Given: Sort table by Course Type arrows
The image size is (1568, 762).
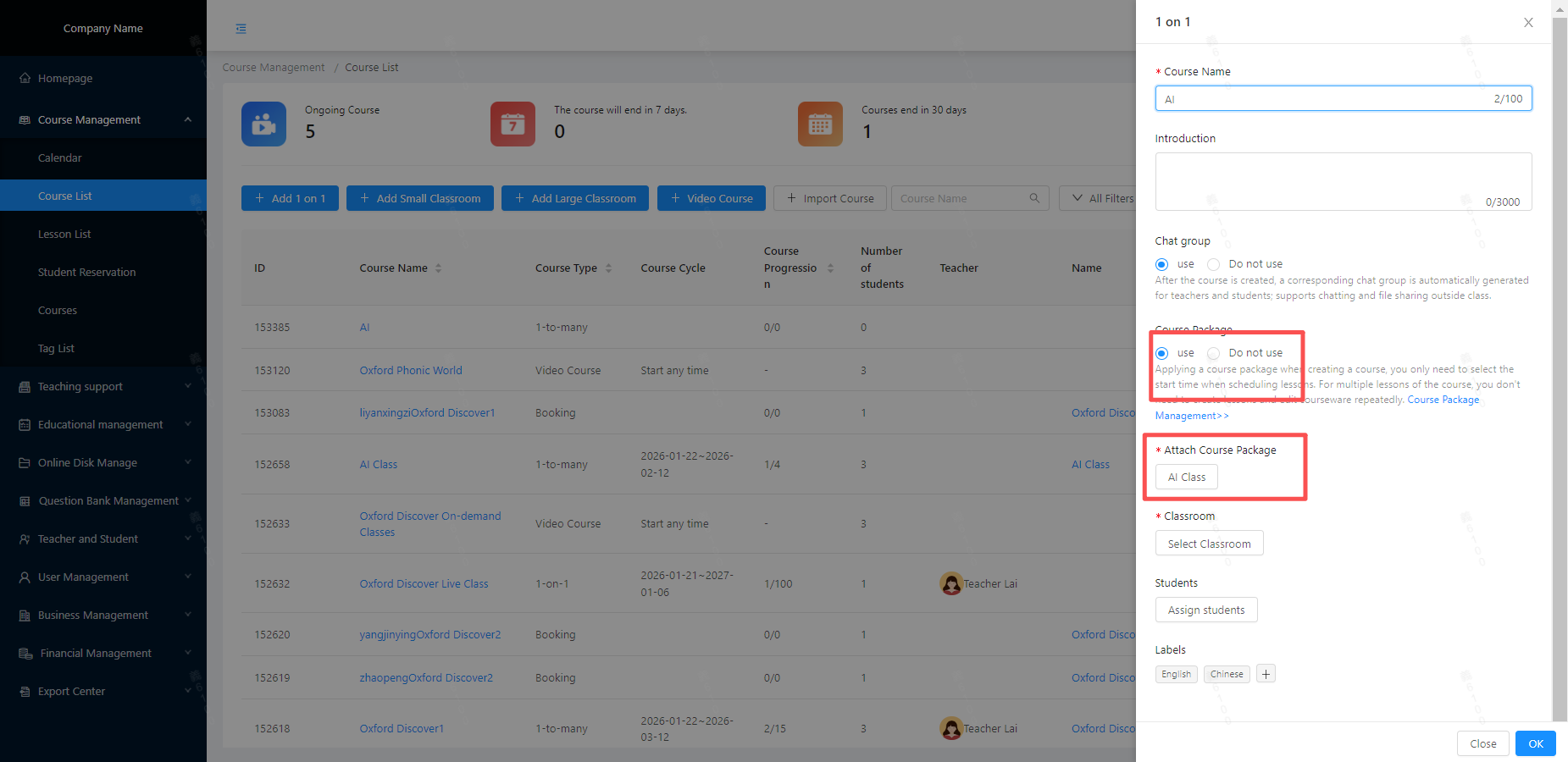Looking at the screenshot, I should click(608, 268).
